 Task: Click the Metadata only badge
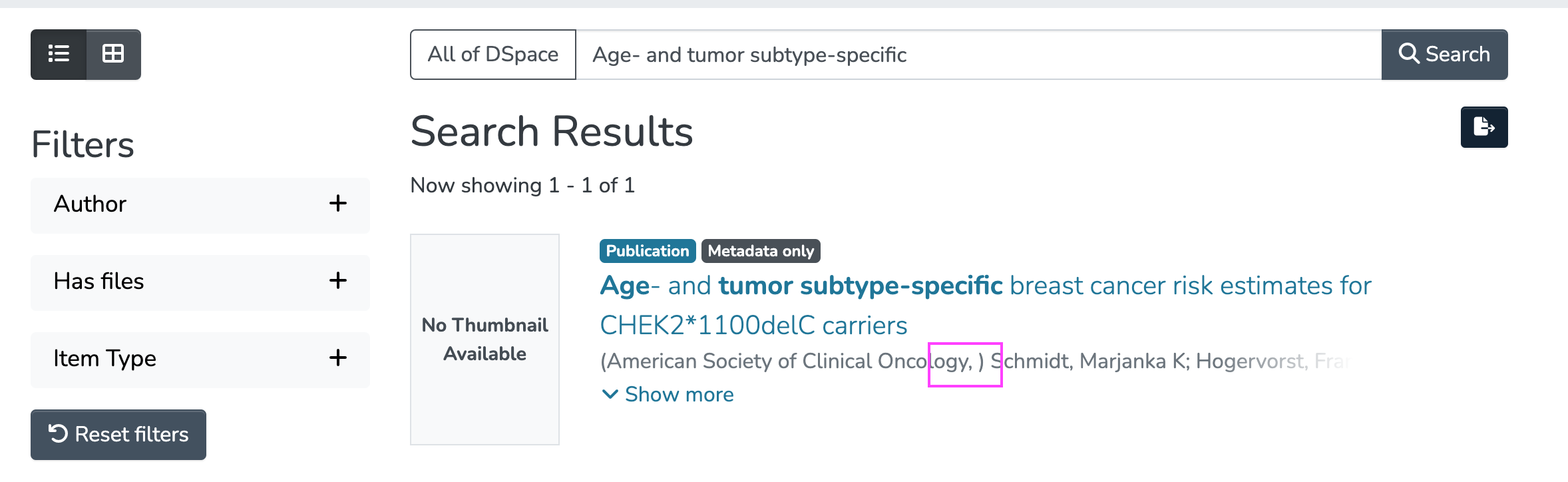(761, 251)
